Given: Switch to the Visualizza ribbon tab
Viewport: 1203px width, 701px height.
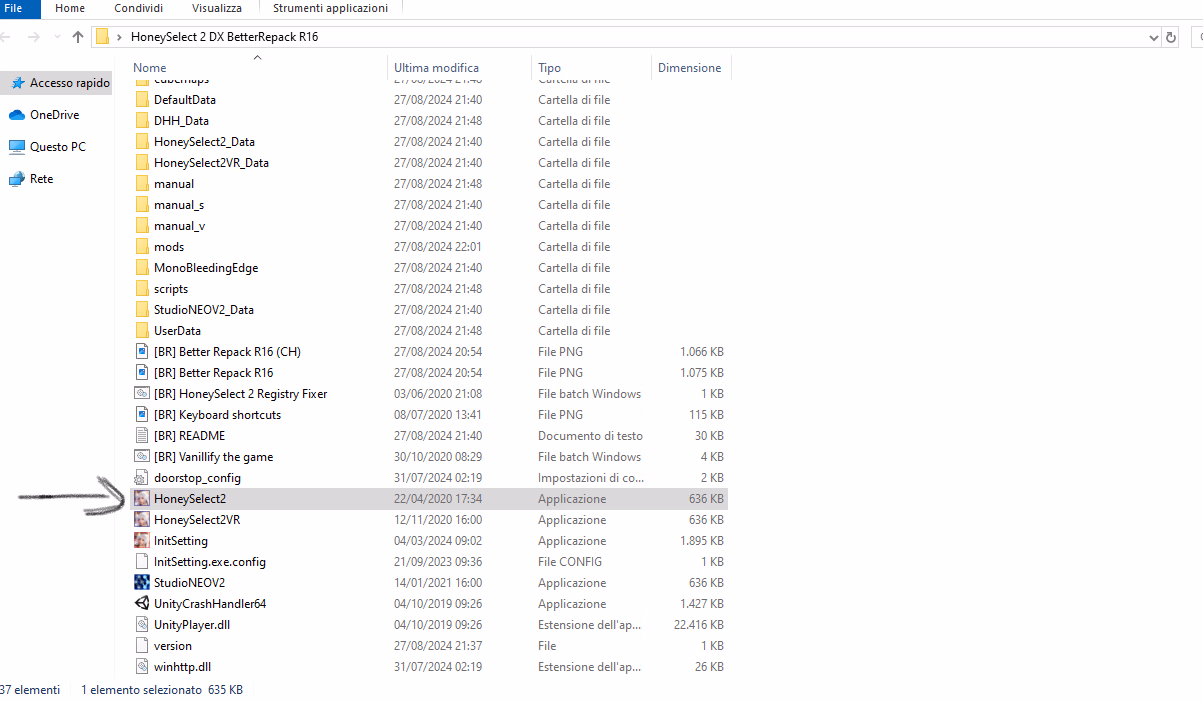Looking at the screenshot, I should (217, 8).
